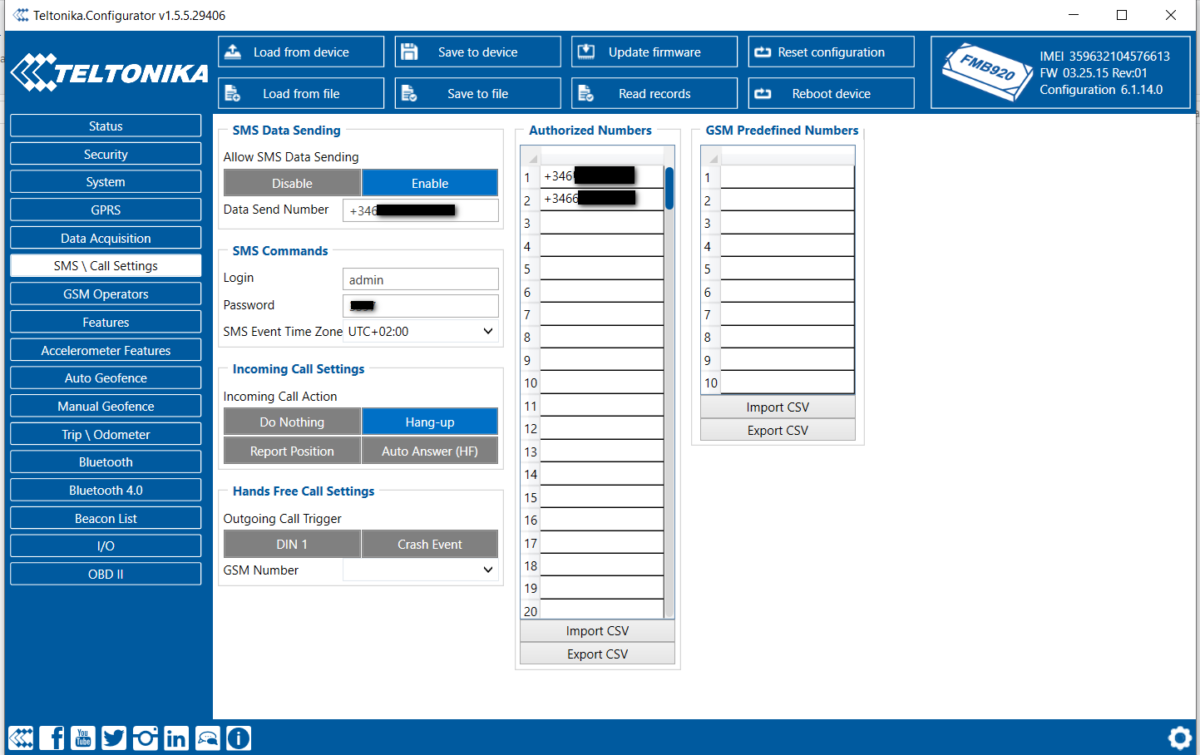1200x755 pixels.
Task: Open the Instagram icon link
Action: pos(145,738)
